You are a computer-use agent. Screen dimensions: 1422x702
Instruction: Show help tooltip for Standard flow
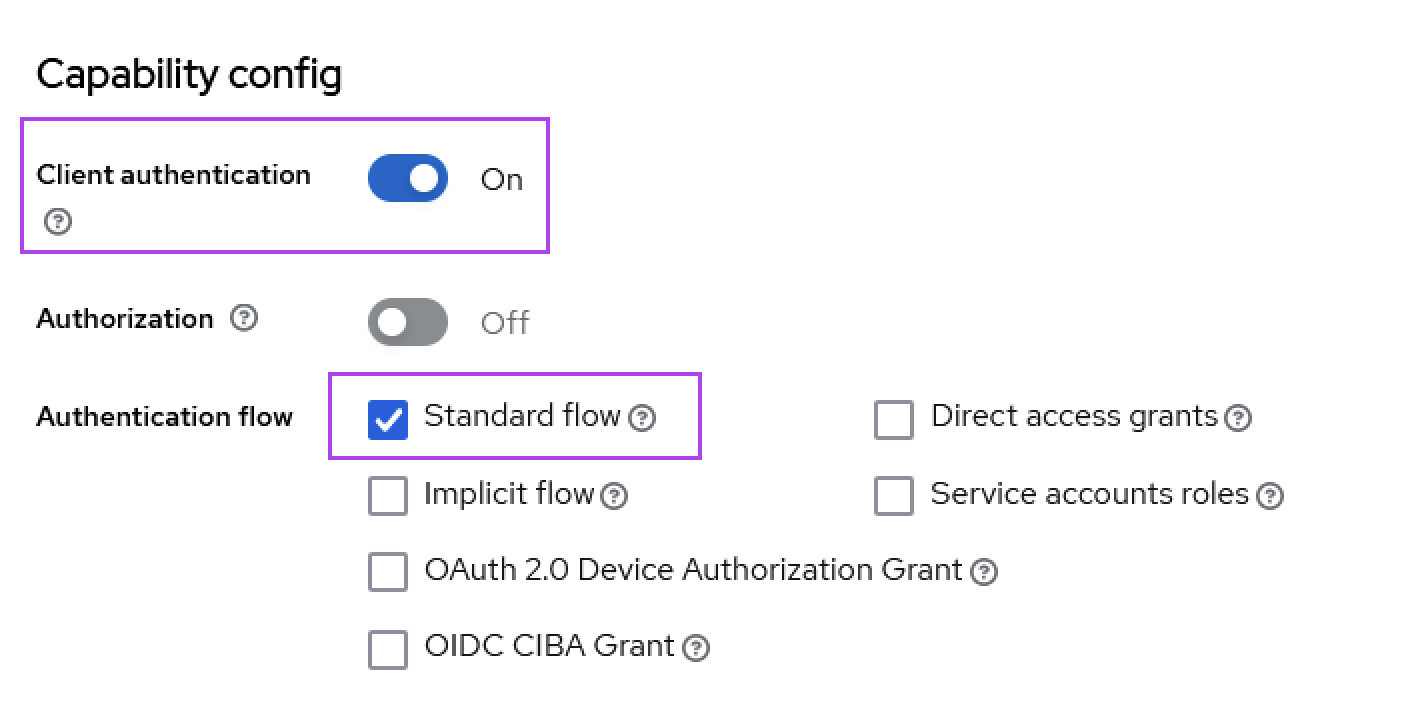click(x=643, y=418)
